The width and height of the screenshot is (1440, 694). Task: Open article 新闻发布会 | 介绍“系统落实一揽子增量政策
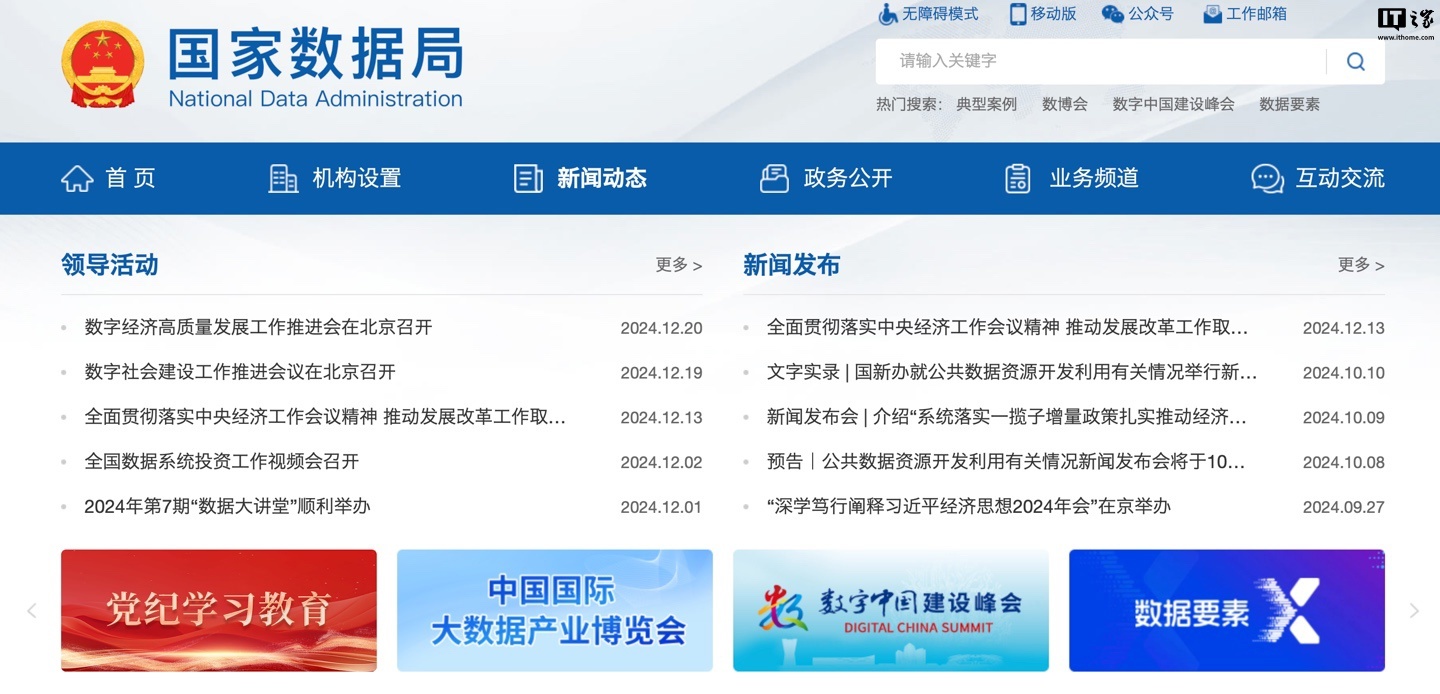[x=1007, y=417]
